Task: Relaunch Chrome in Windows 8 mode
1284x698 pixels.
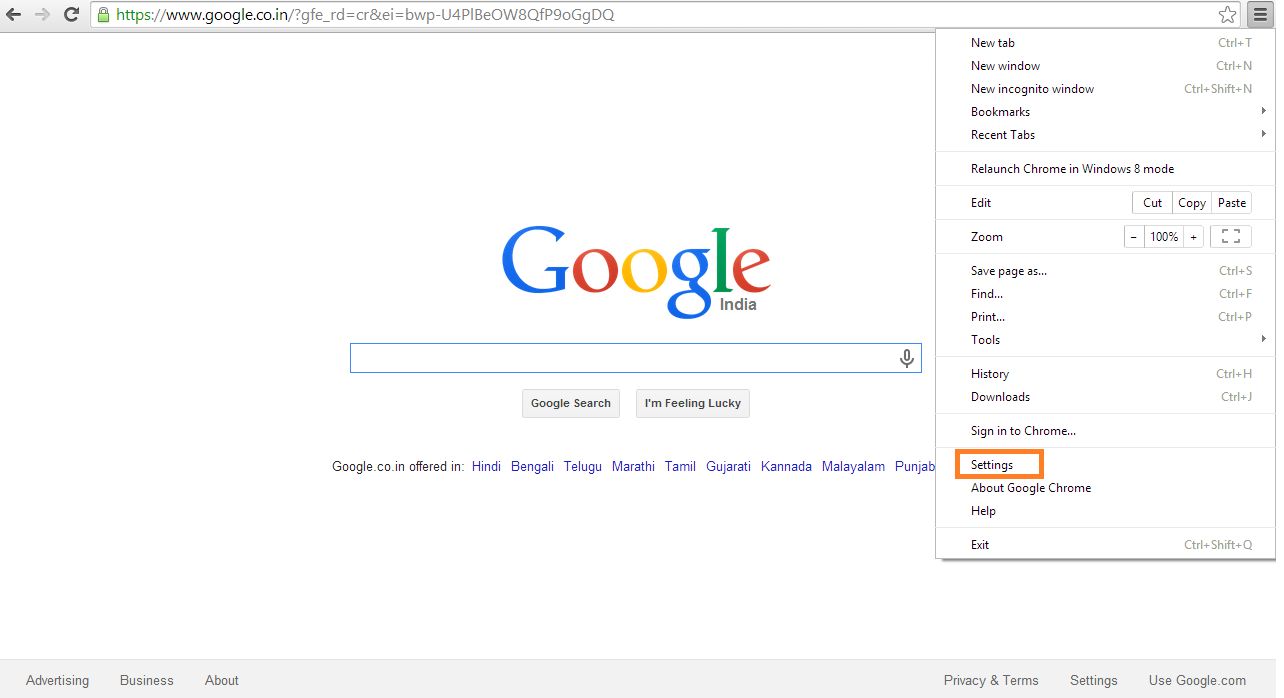Action: (1105, 169)
